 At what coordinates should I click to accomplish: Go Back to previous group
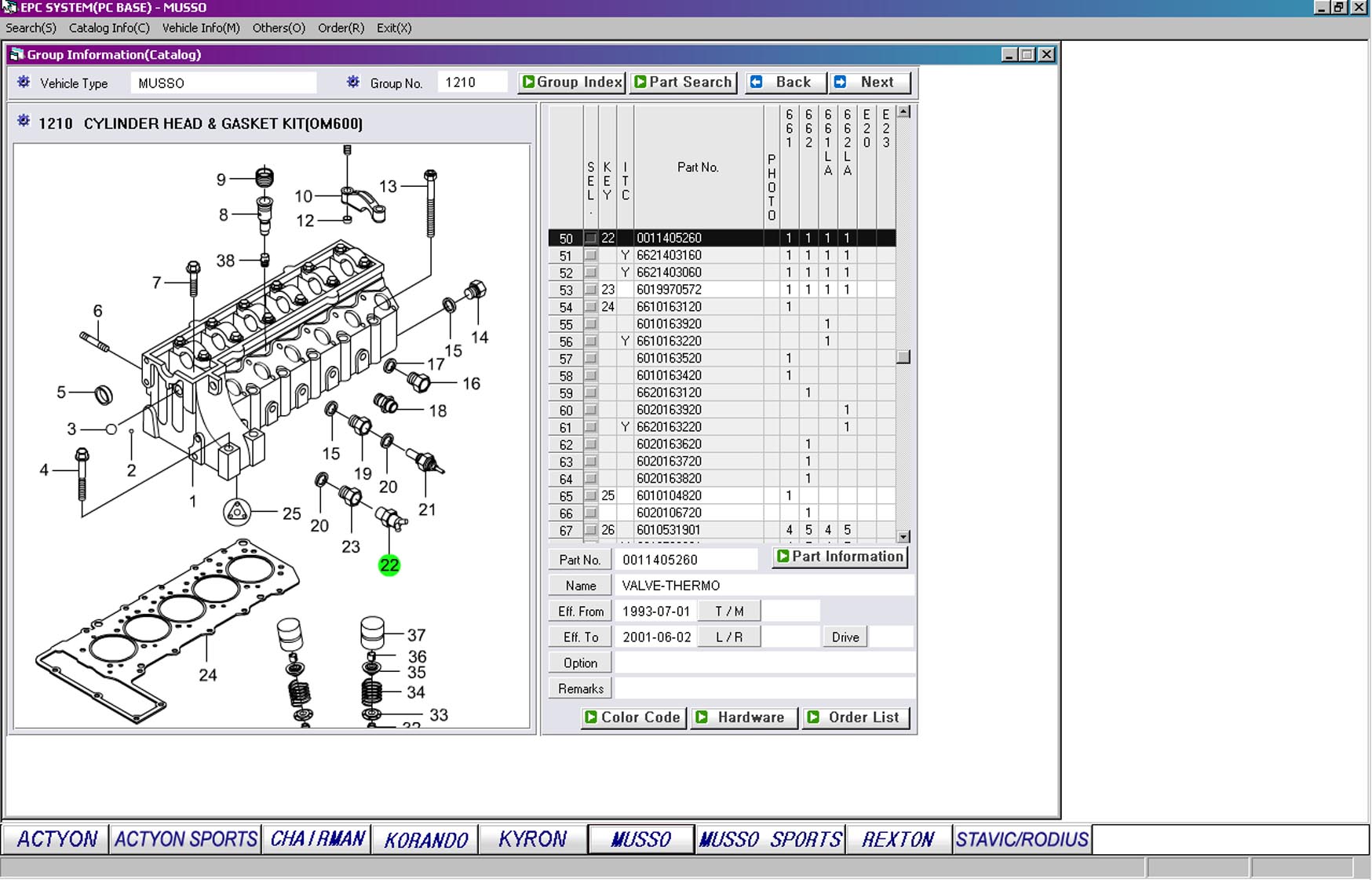click(785, 82)
